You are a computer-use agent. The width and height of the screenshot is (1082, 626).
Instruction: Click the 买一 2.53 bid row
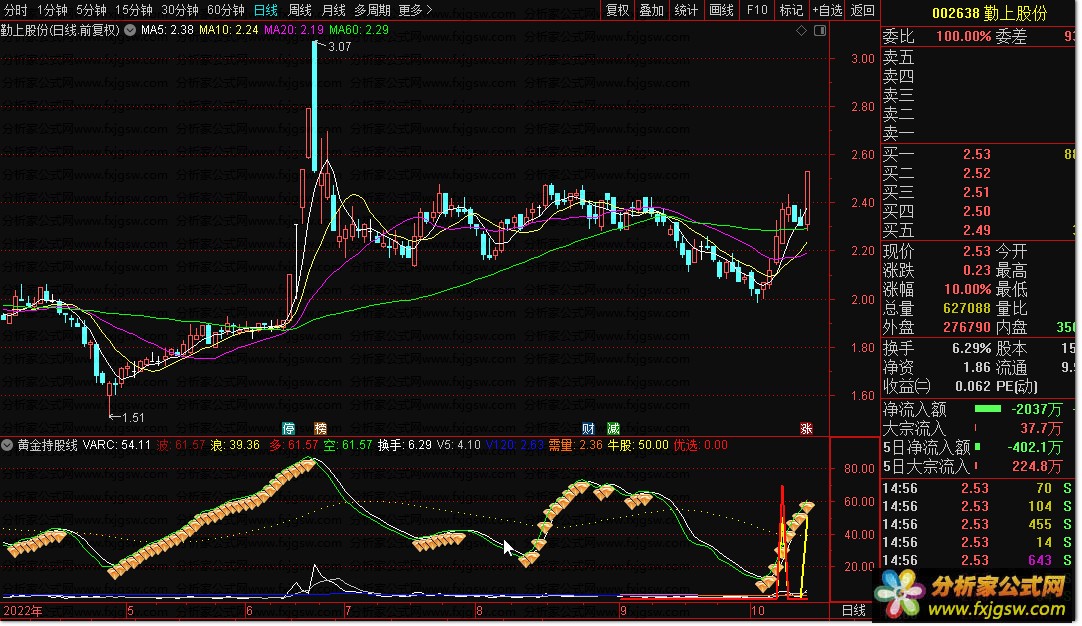pyautogui.click(x=978, y=155)
